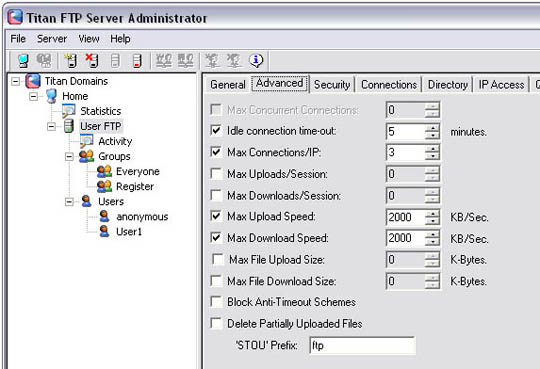Image resolution: width=540 pixels, height=369 pixels.
Task: Uncheck the Max Upload Speed checkbox
Action: click(x=216, y=216)
